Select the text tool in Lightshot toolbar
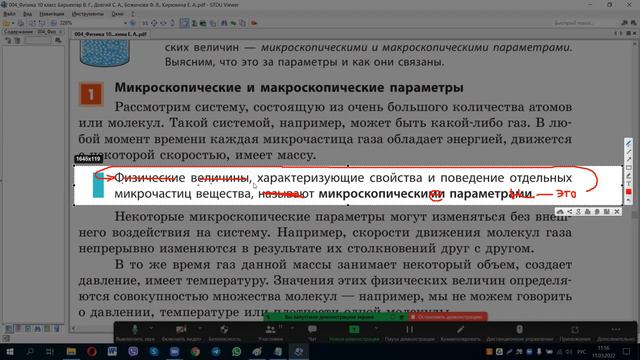640x360 pixels. pyautogui.click(x=629, y=183)
